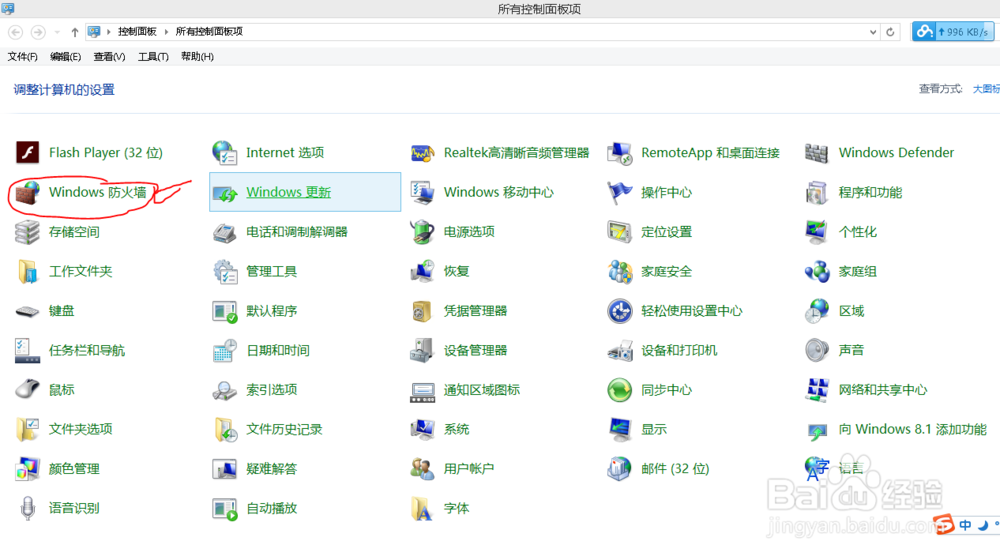Open the 同步中心 icon
The height and width of the screenshot is (560, 1000).
619,390
